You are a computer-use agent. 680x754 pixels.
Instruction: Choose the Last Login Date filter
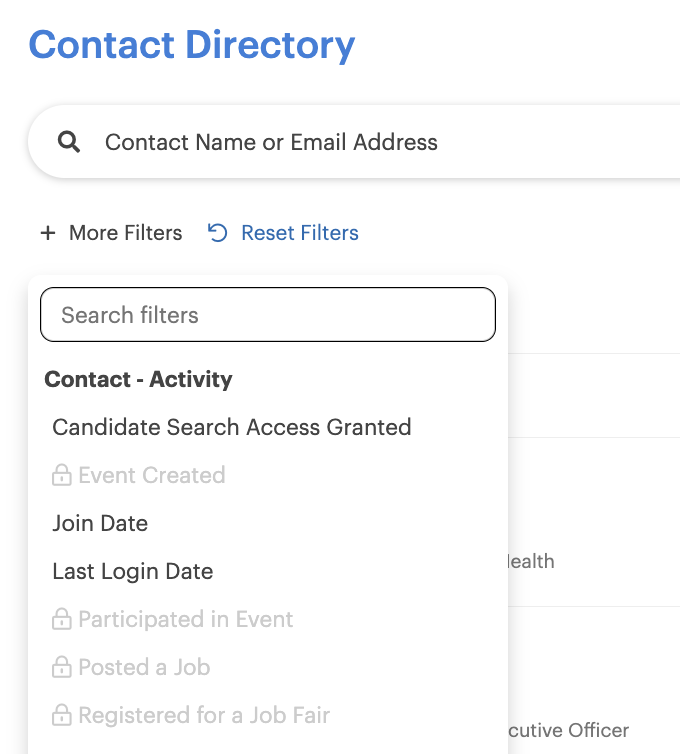pos(133,571)
